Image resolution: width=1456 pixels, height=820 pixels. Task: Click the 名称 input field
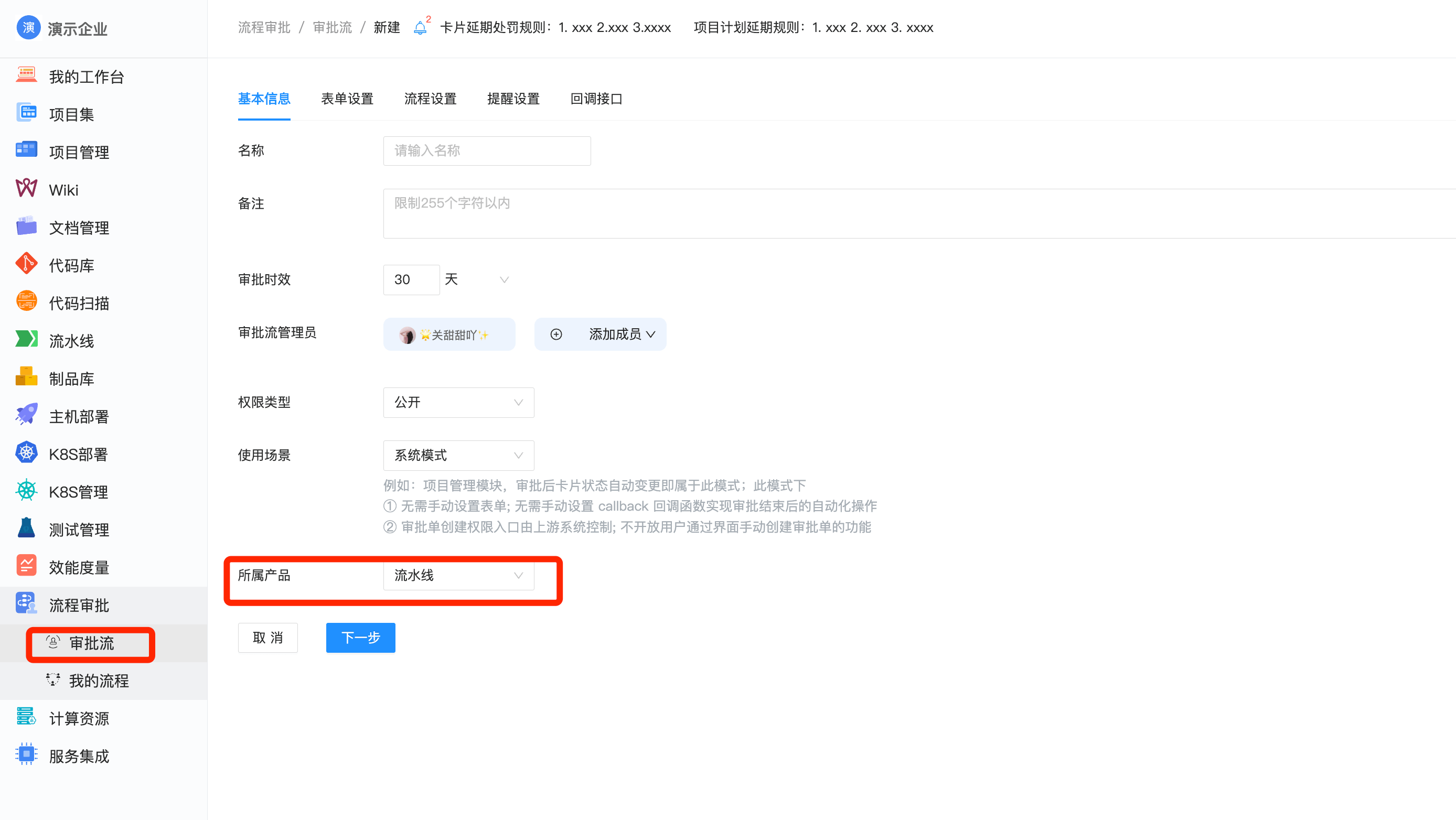click(x=487, y=151)
